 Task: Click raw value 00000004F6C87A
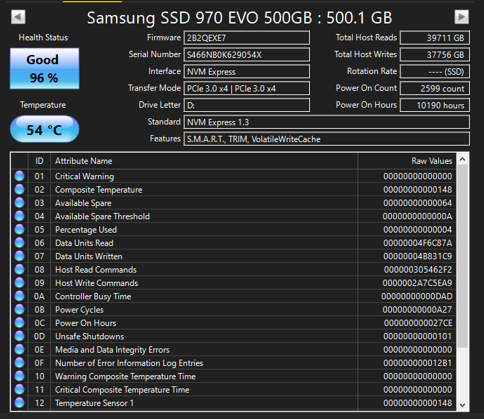(418, 243)
